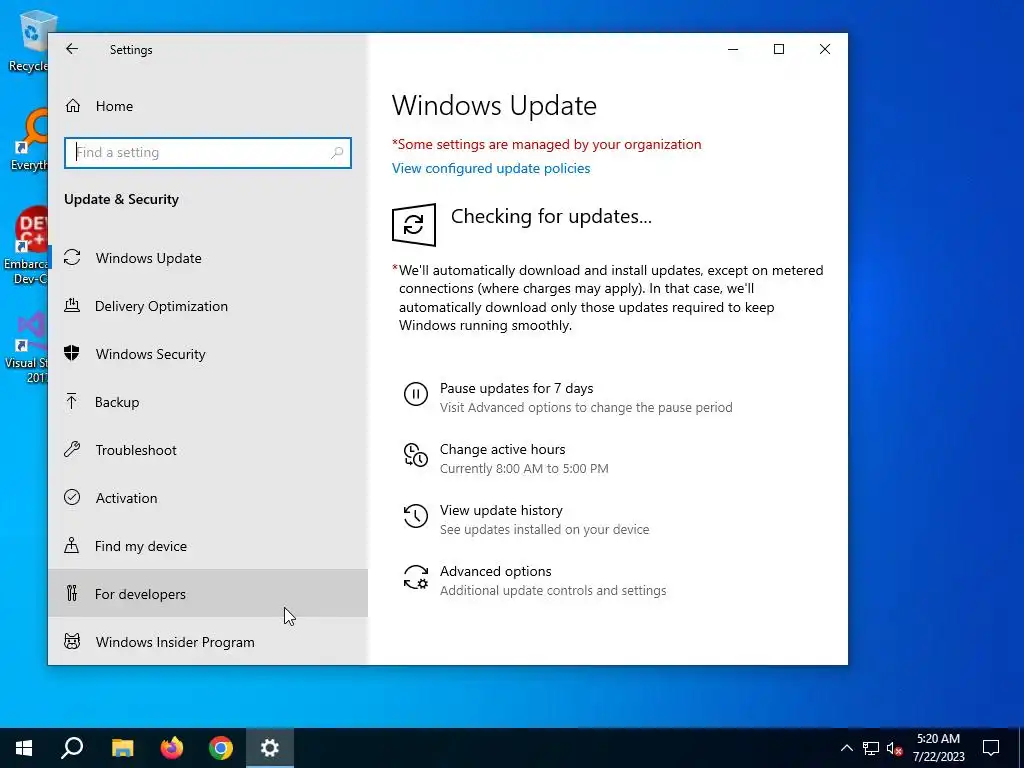
Task: Open Delivery Optimization settings
Action: [208, 306]
